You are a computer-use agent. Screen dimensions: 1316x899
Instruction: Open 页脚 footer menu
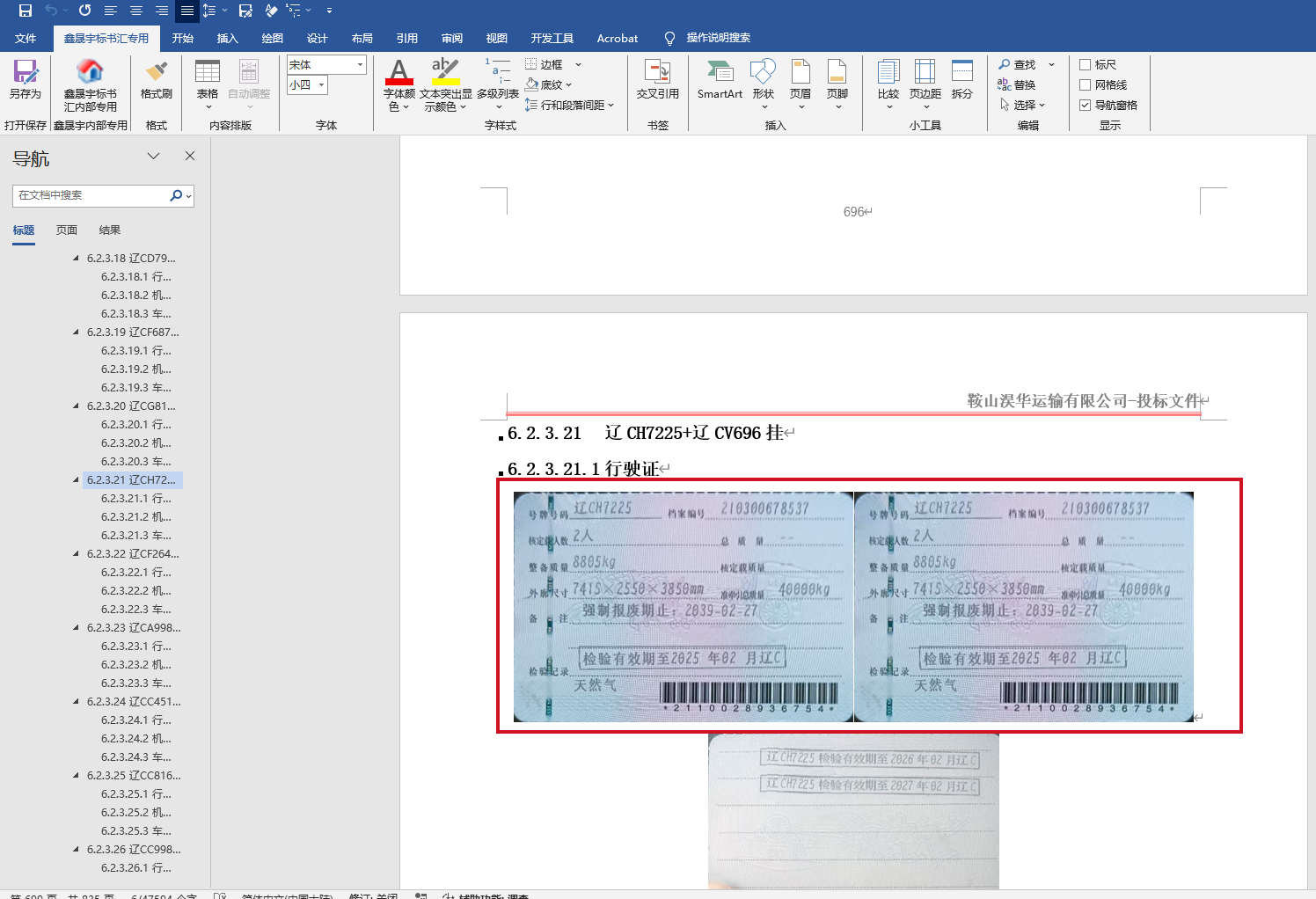(837, 84)
